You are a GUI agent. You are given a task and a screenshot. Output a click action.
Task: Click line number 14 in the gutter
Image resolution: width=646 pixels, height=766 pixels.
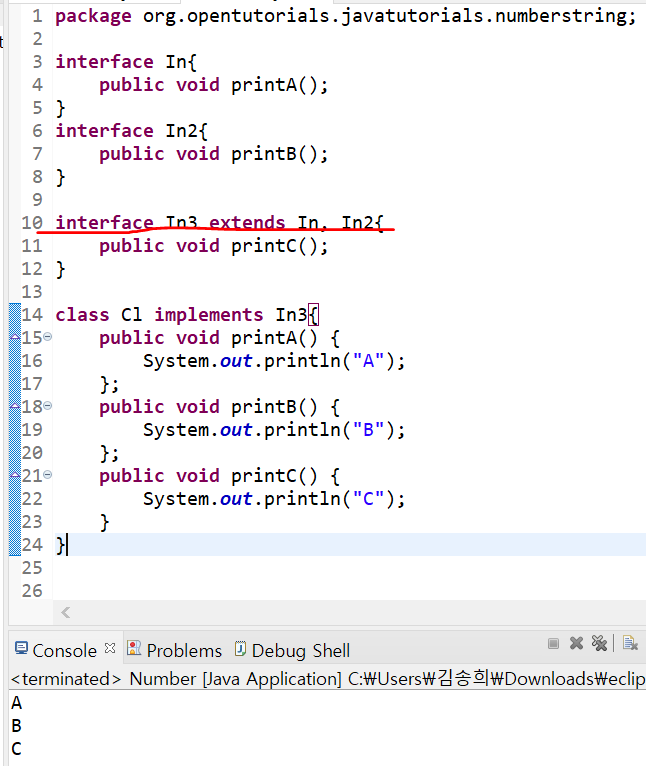32,315
